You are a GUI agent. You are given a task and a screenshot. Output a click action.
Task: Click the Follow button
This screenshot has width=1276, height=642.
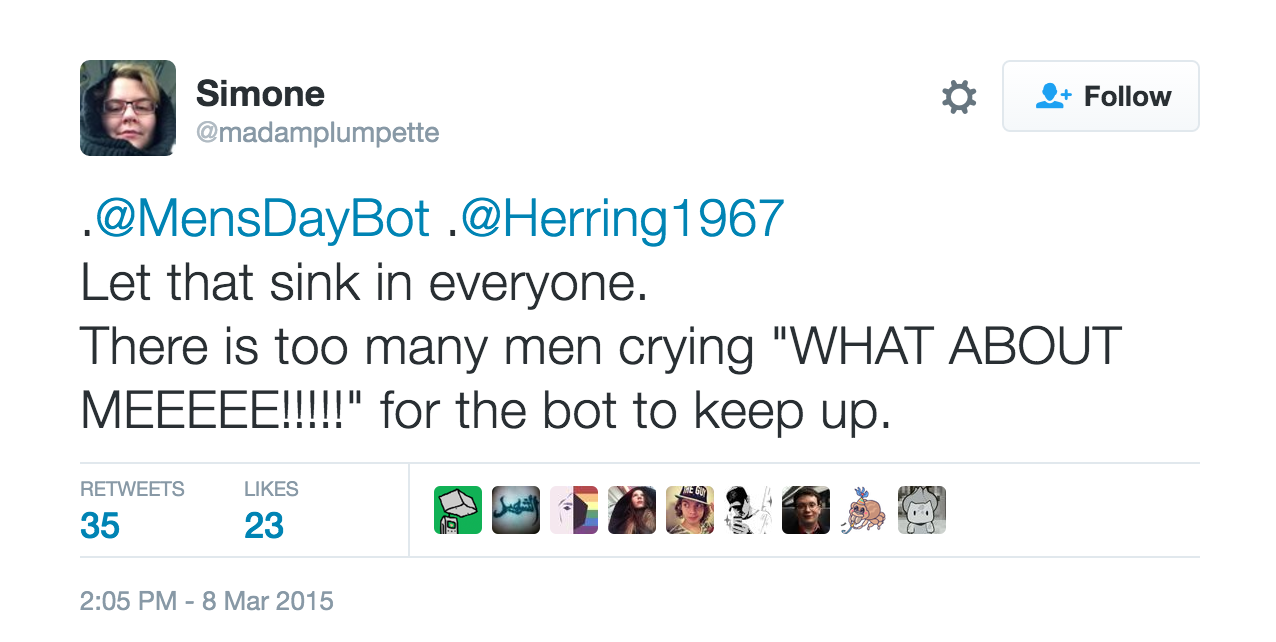1100,96
